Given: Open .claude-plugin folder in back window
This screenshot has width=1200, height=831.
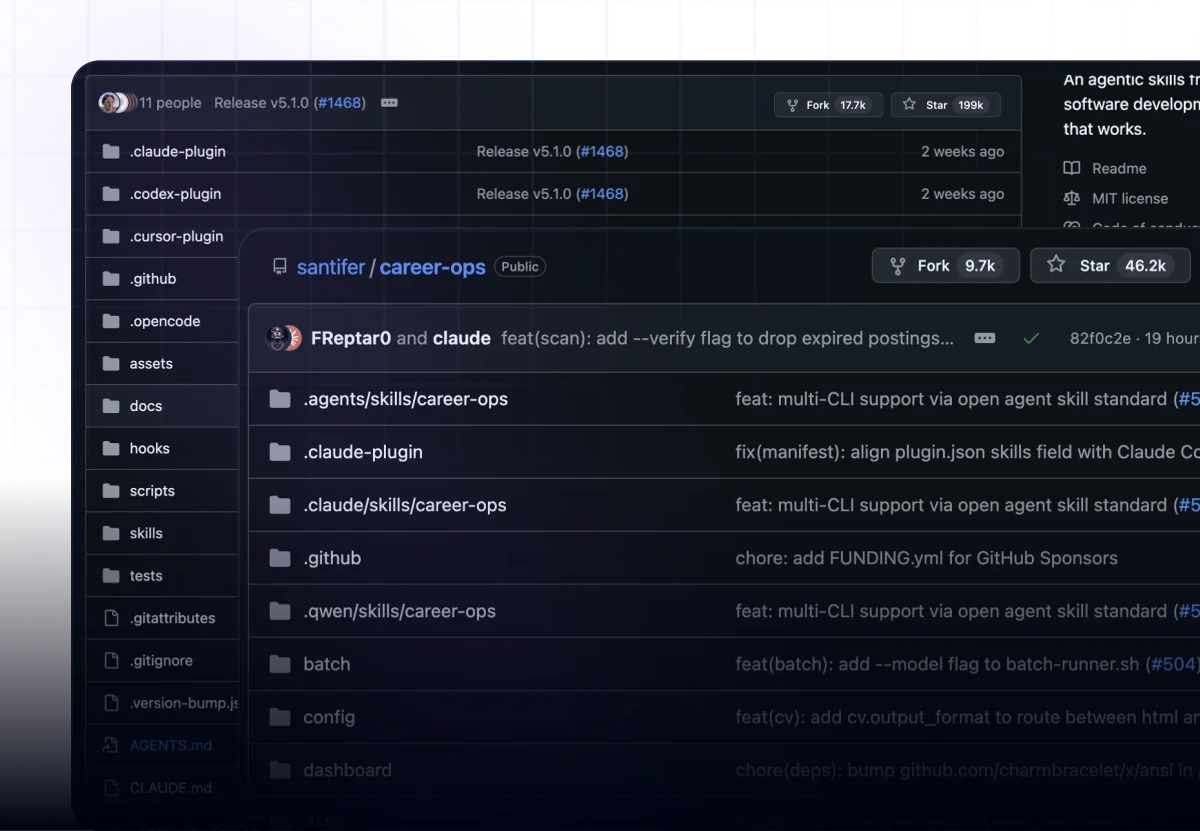Looking at the screenshot, I should click(177, 152).
